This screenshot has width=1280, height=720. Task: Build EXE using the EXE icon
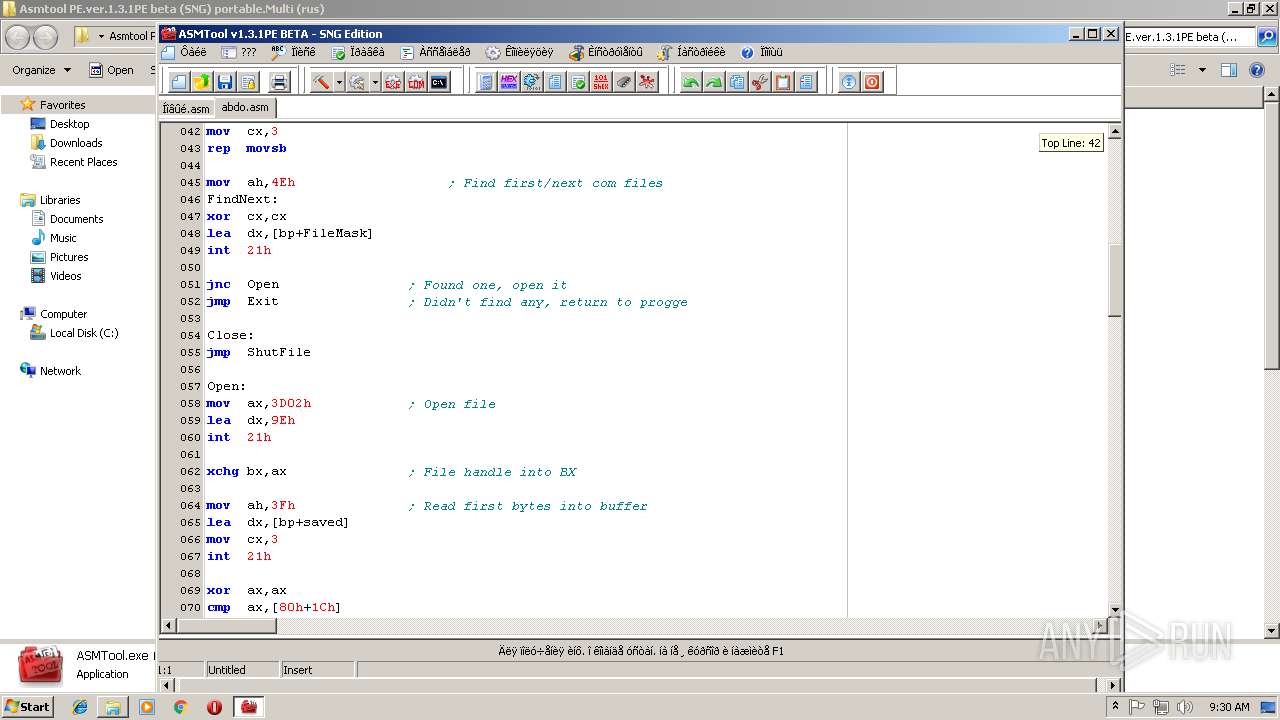pos(393,82)
